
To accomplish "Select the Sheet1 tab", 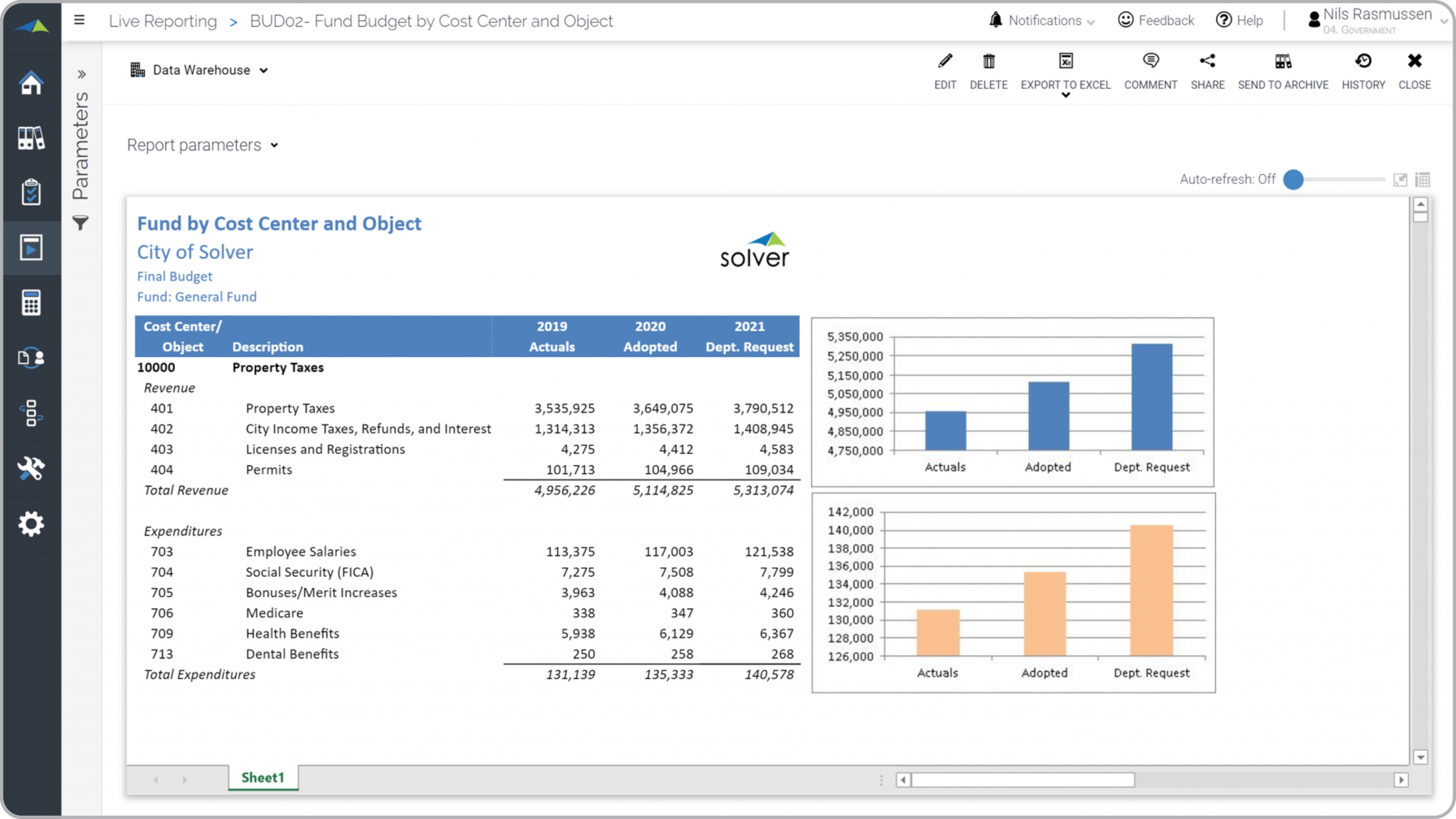I will (262, 777).
